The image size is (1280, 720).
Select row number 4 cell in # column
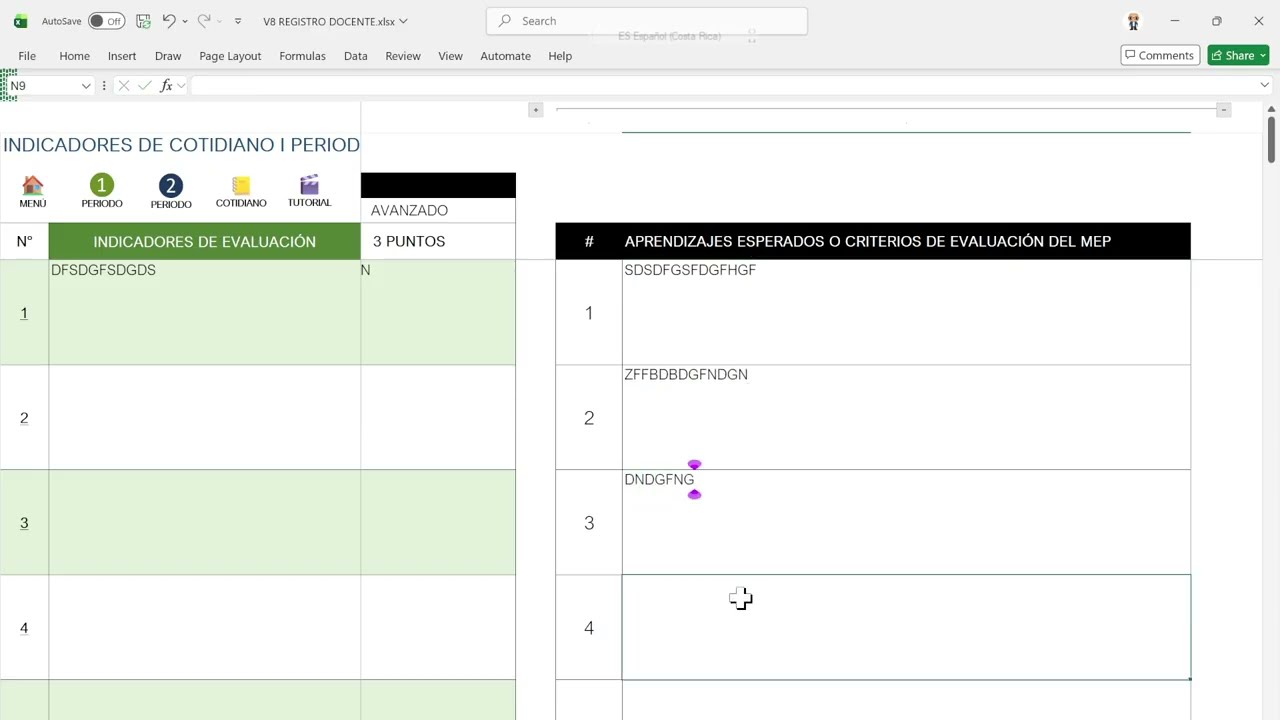click(589, 627)
